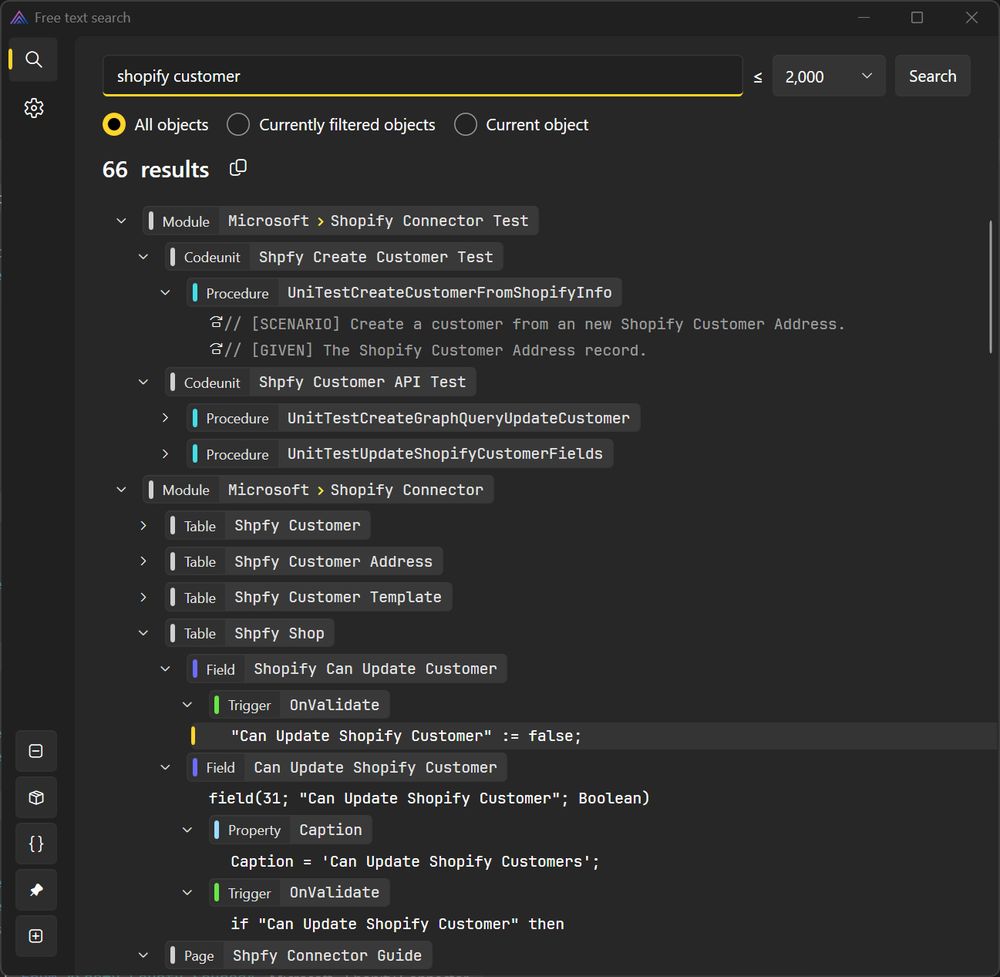Select Procedure UniTestCreateCustomerFromShopifyInfo

coord(404,293)
